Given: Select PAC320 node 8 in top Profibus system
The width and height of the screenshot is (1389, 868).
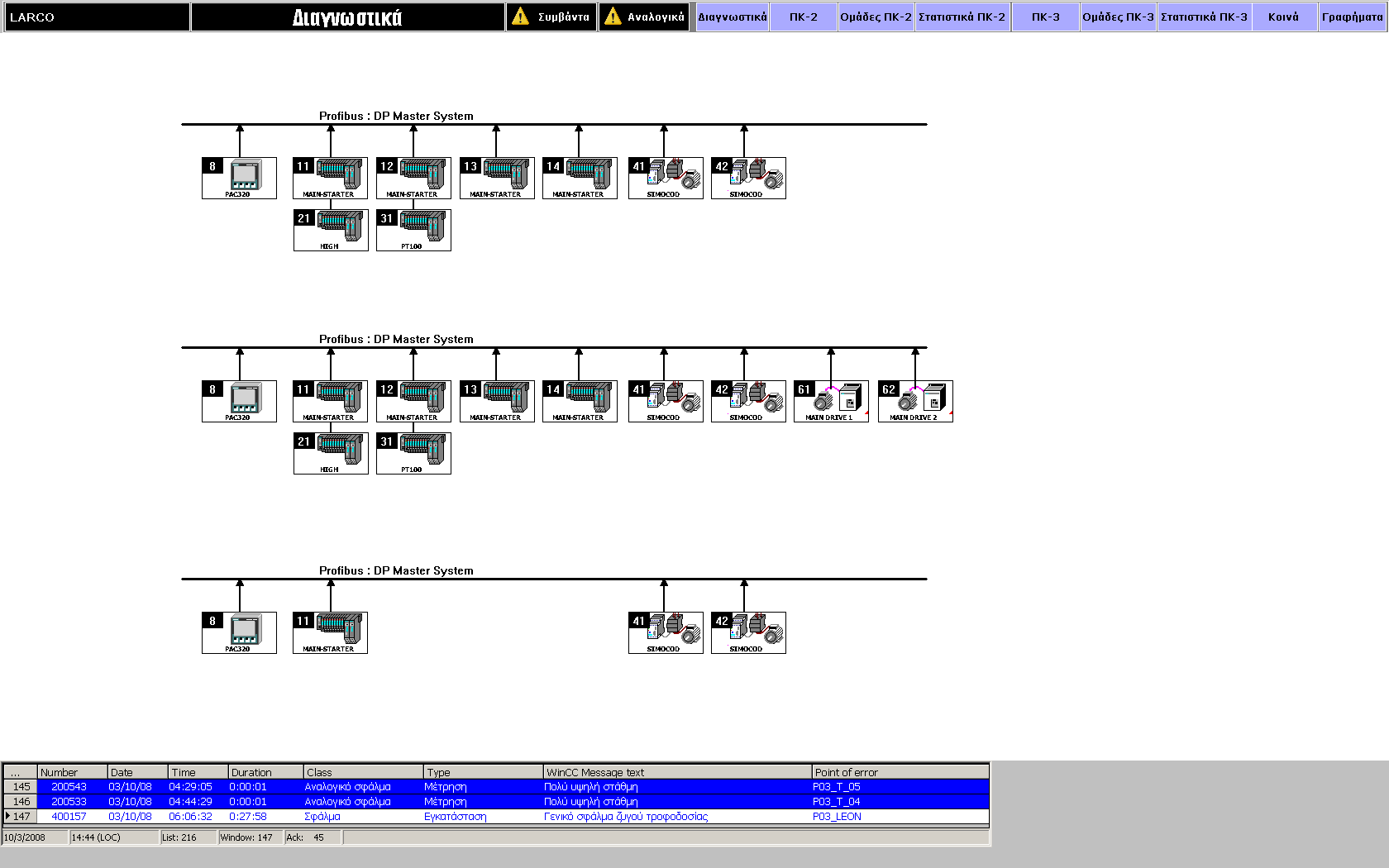Looking at the screenshot, I should click(x=239, y=178).
